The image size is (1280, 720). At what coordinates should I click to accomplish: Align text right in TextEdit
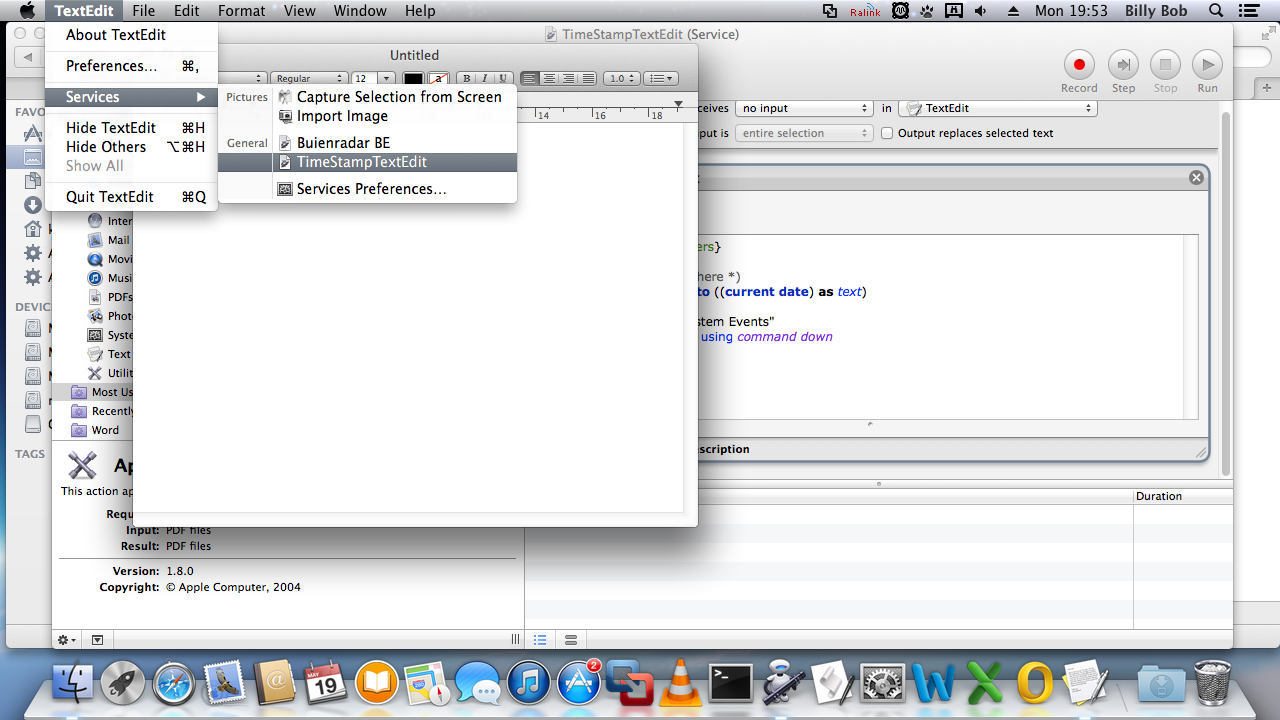568,78
